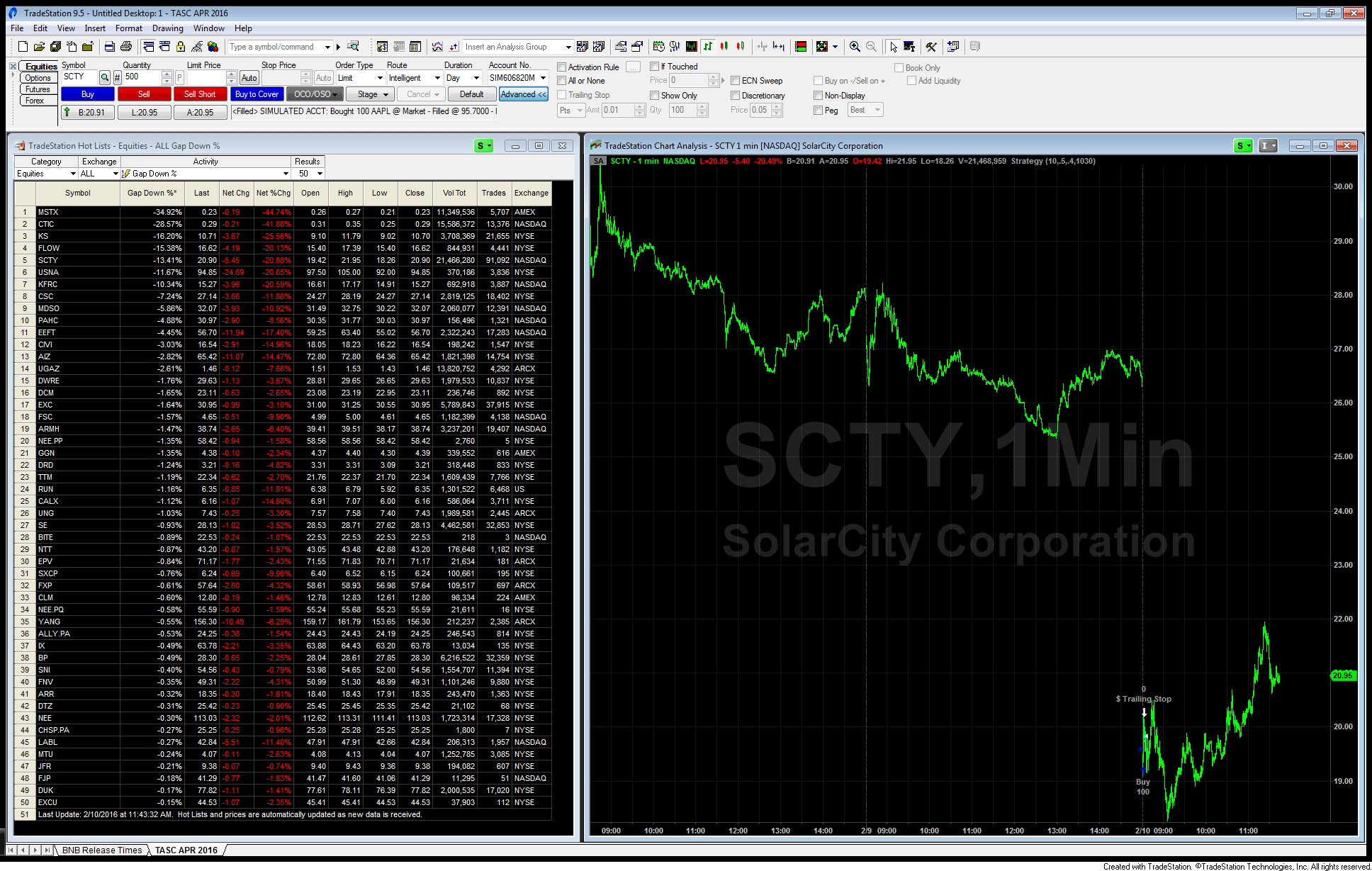Open the Results 50 dropdown
Image resolution: width=1372 pixels, height=871 pixels.
click(320, 174)
